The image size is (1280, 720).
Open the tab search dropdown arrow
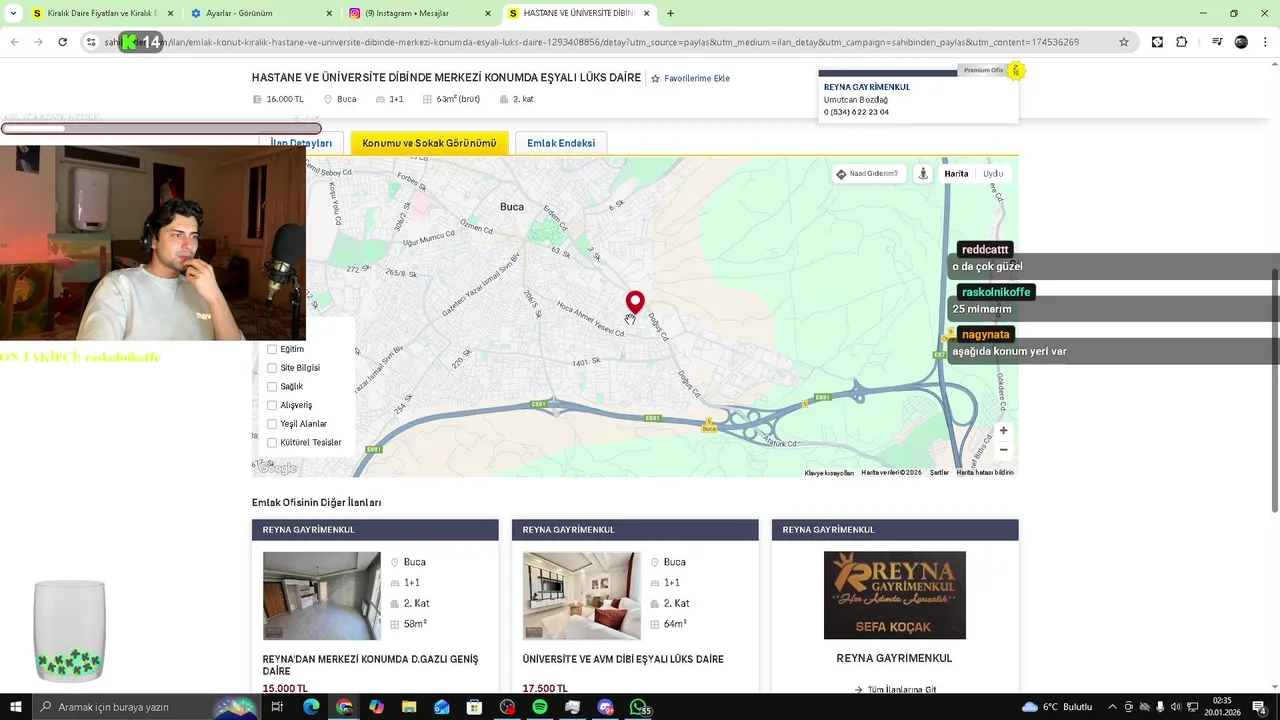point(13,13)
